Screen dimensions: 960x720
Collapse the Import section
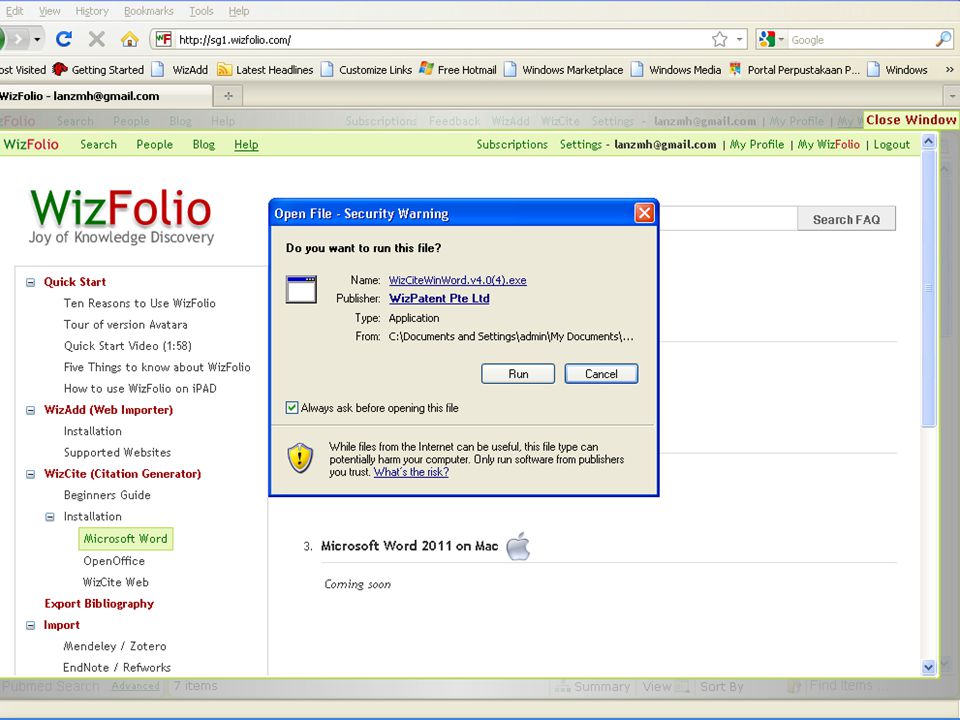30,625
